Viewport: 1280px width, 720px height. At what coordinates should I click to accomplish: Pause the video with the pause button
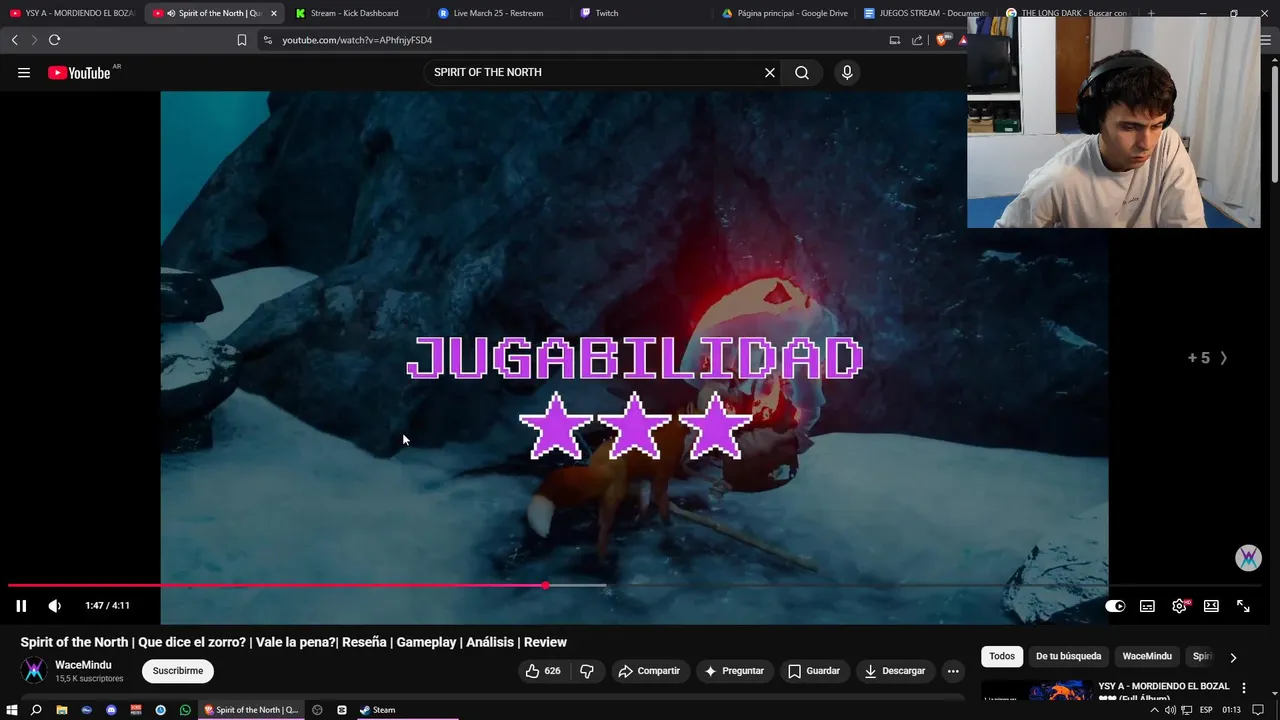pyautogui.click(x=21, y=606)
